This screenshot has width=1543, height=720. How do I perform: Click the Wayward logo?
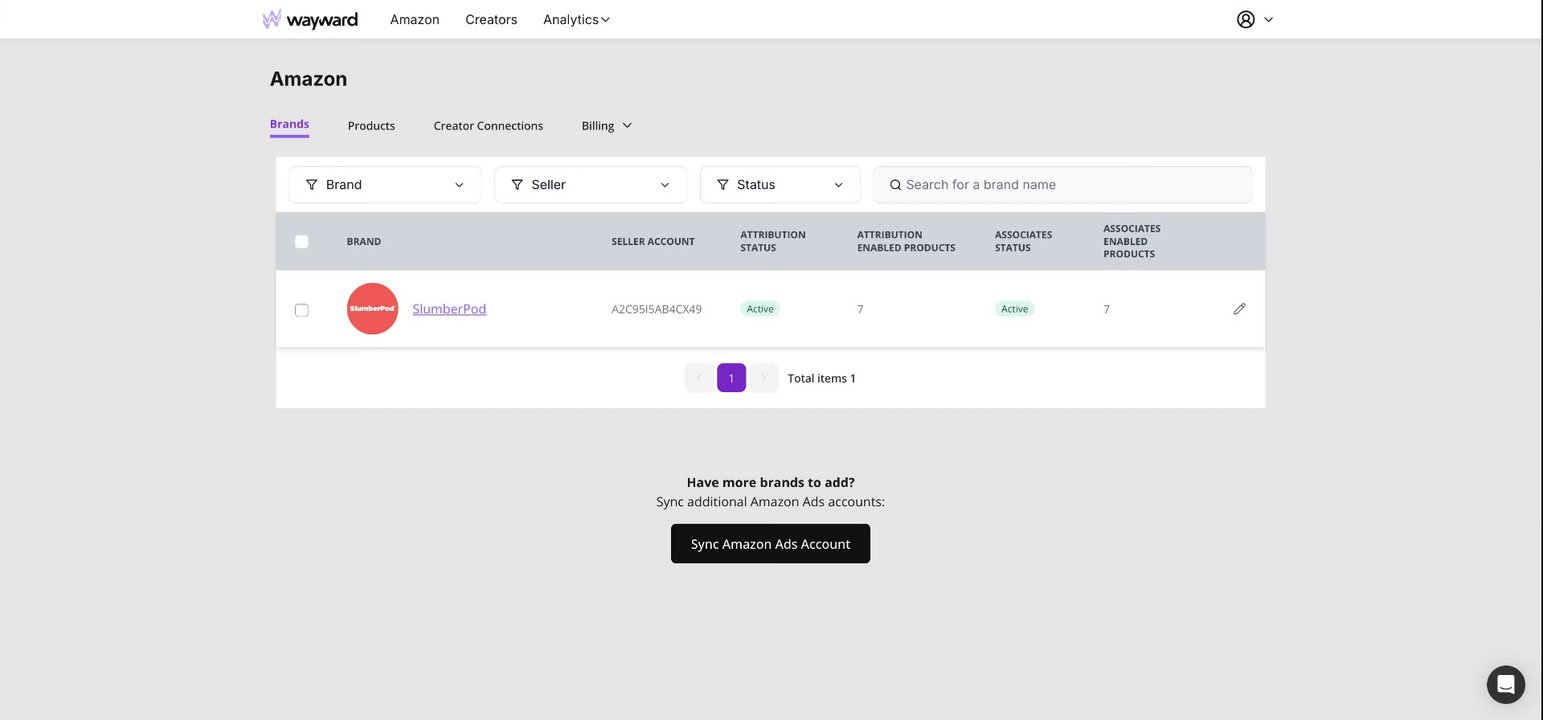pos(310,19)
